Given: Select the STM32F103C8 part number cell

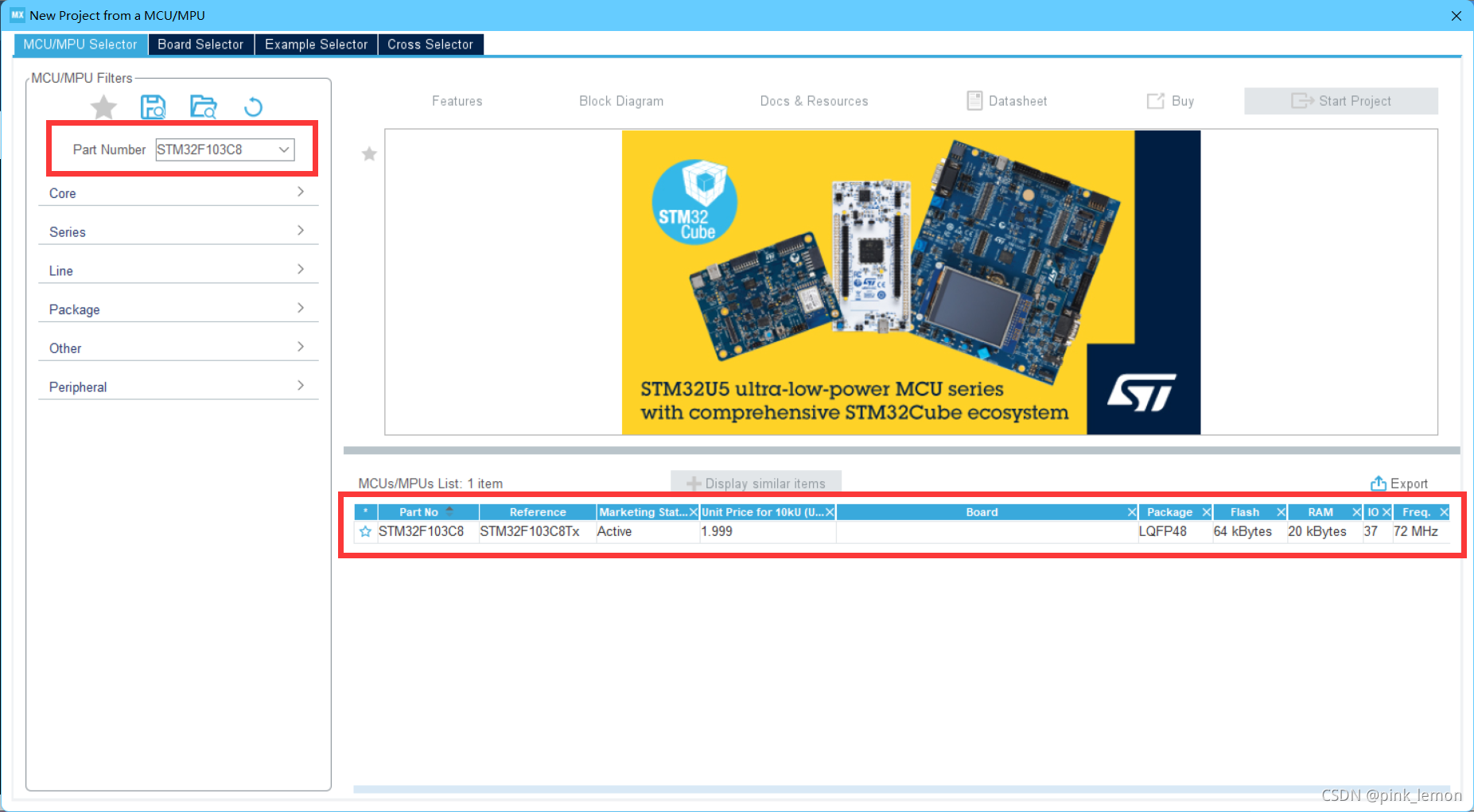Looking at the screenshot, I should pyautogui.click(x=428, y=531).
